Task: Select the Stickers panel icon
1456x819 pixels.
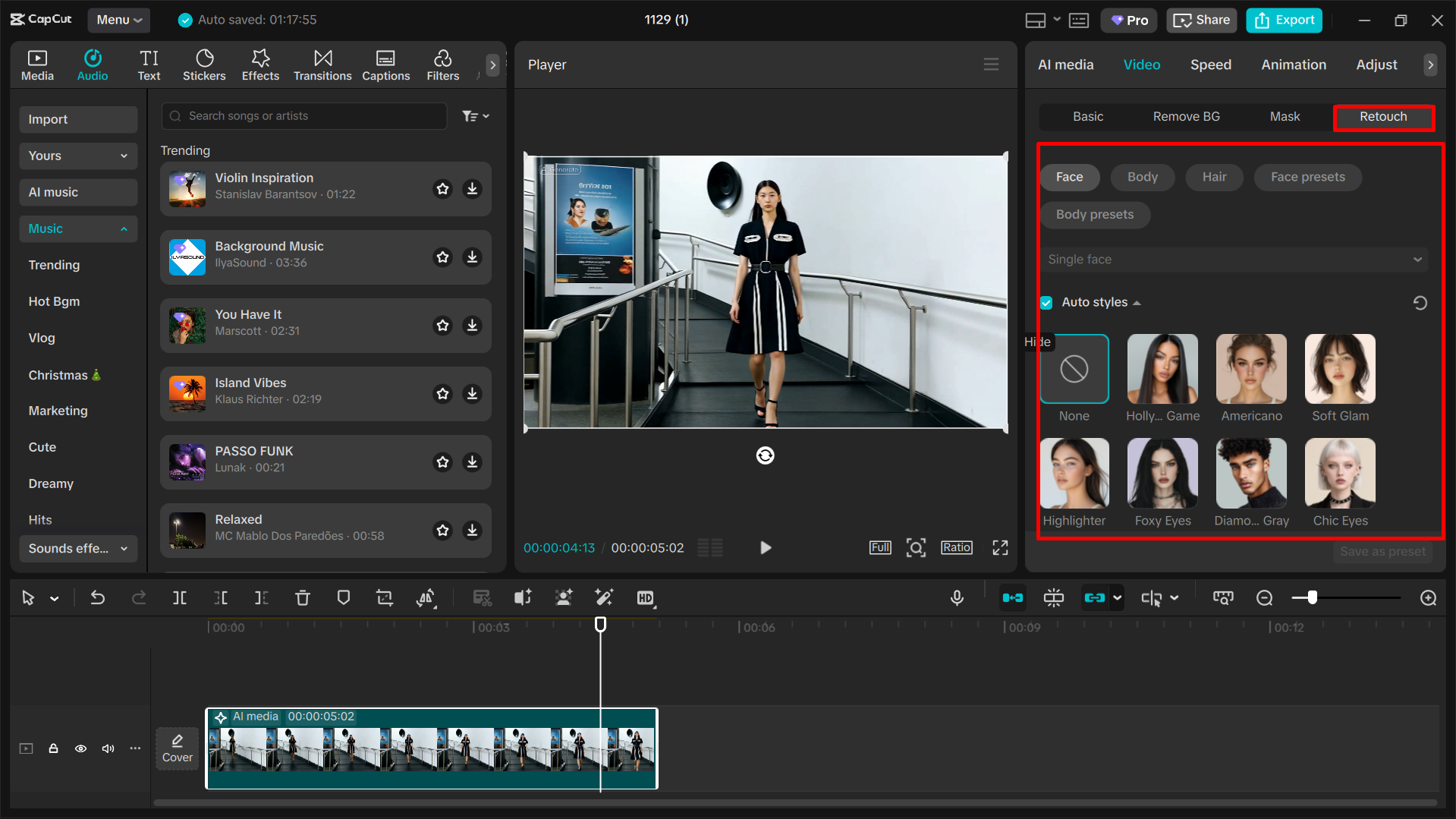Action: coord(204,65)
